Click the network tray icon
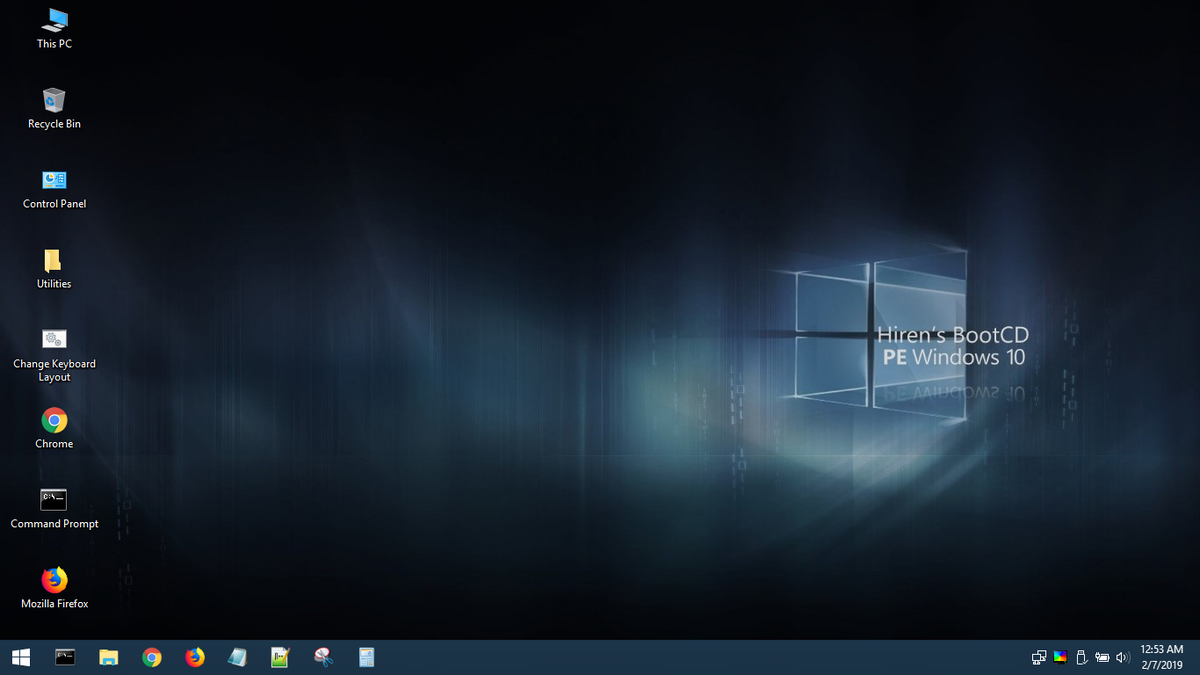This screenshot has height=675, width=1200. (x=1039, y=657)
